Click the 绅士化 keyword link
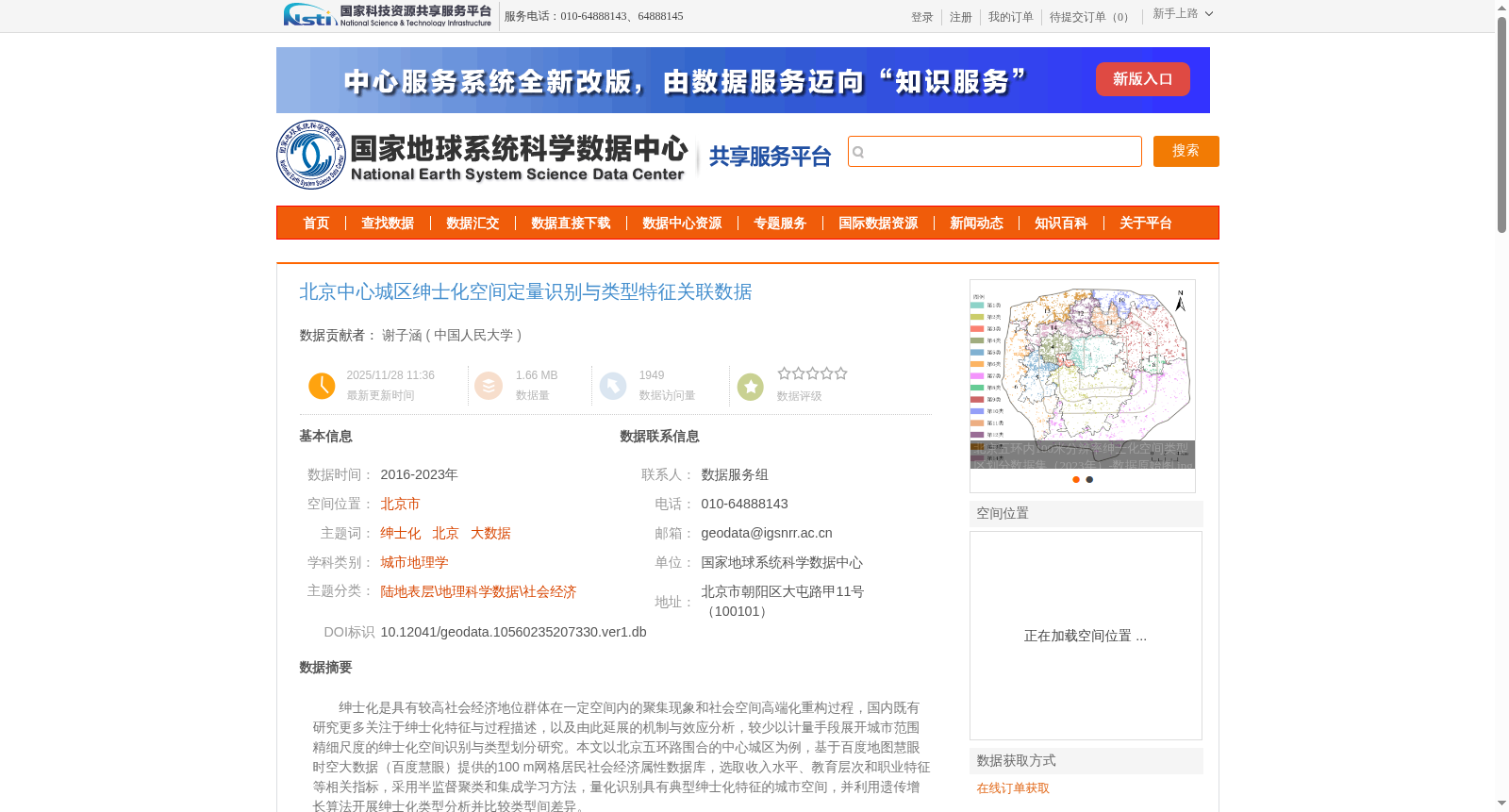The width and height of the screenshot is (1509, 812). point(401,533)
